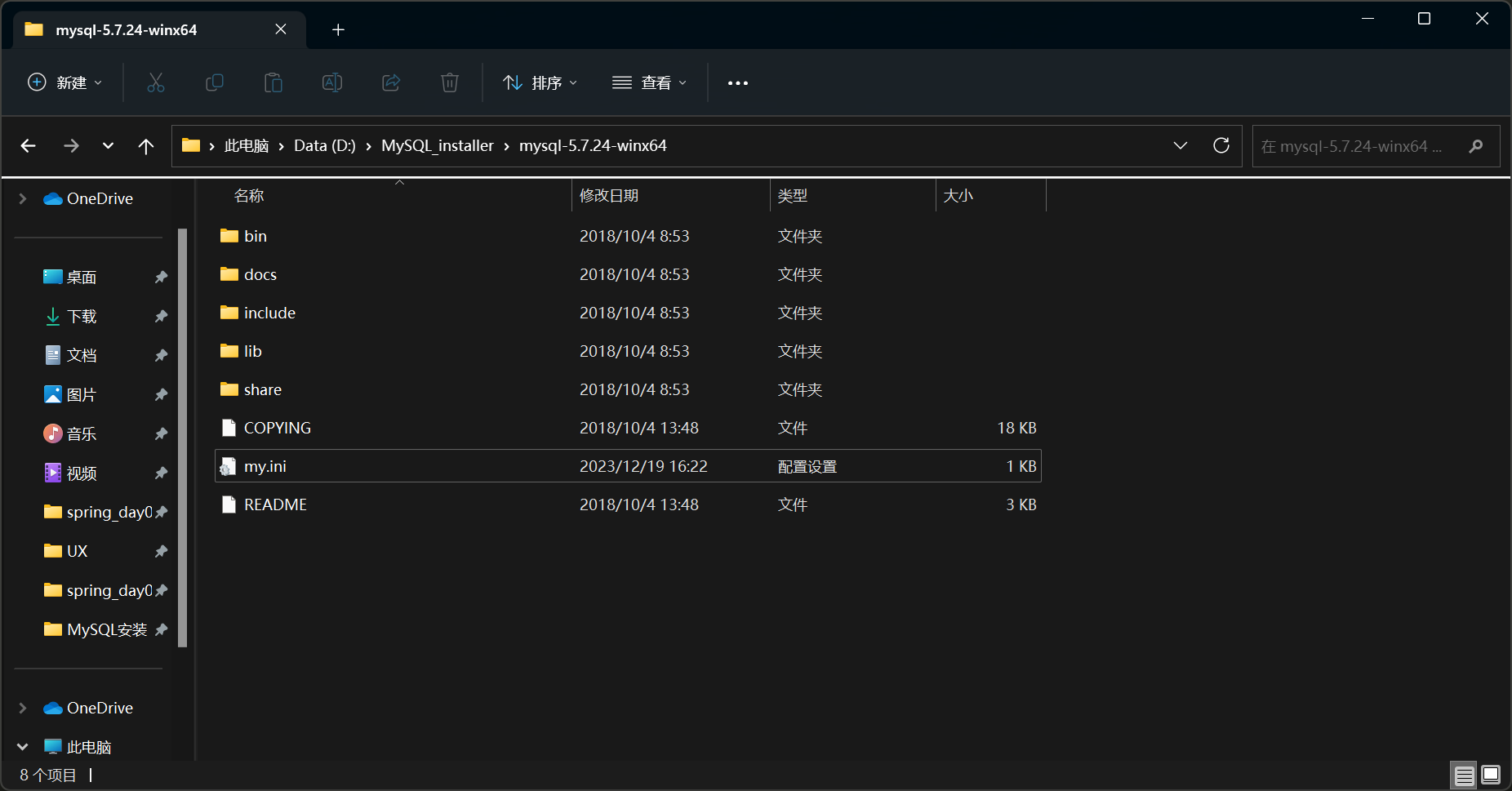Navigate to MySQL_installer via breadcrumb
The width and height of the screenshot is (1512, 791).
[438, 145]
